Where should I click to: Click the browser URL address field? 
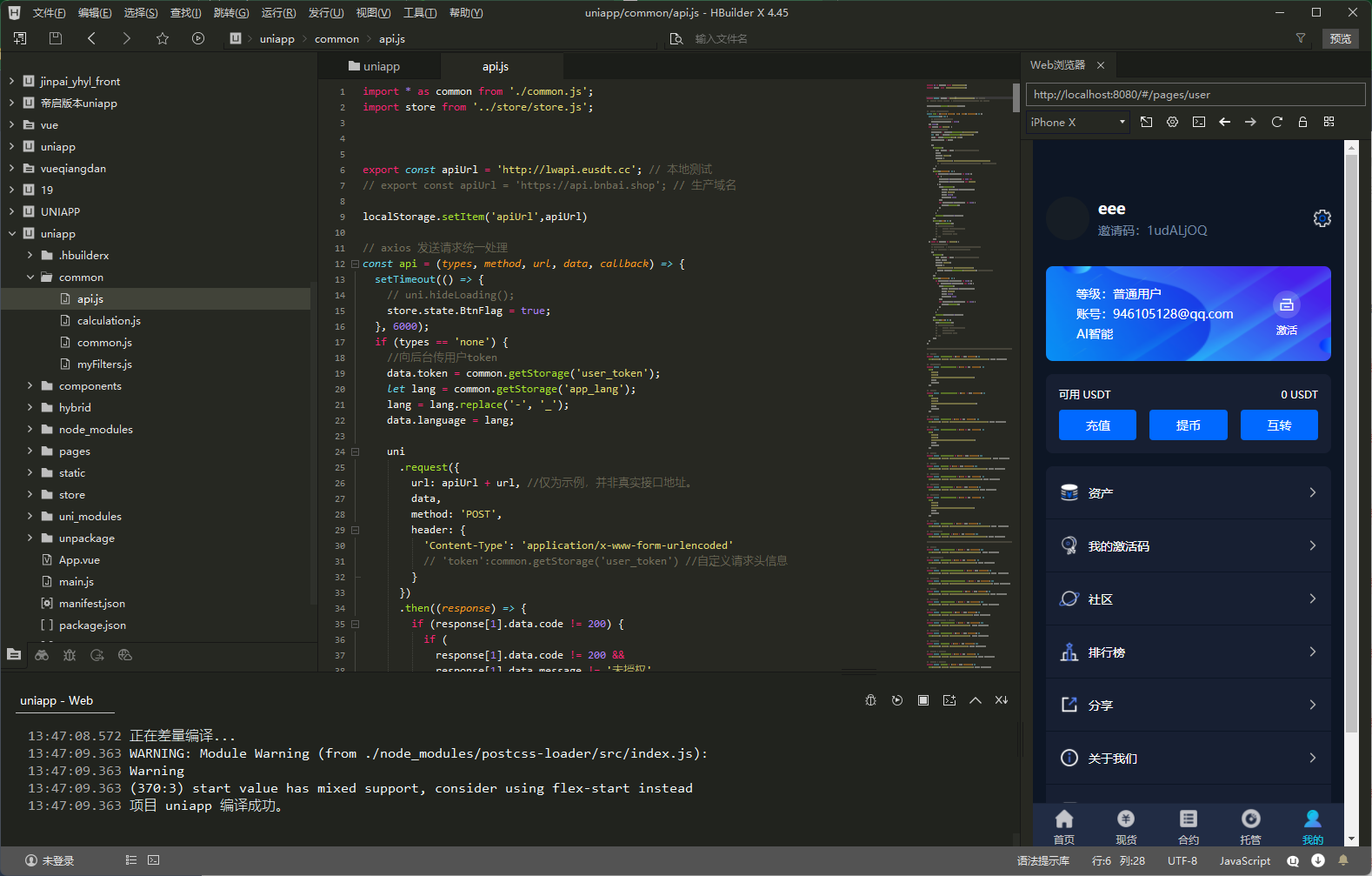coord(1195,94)
